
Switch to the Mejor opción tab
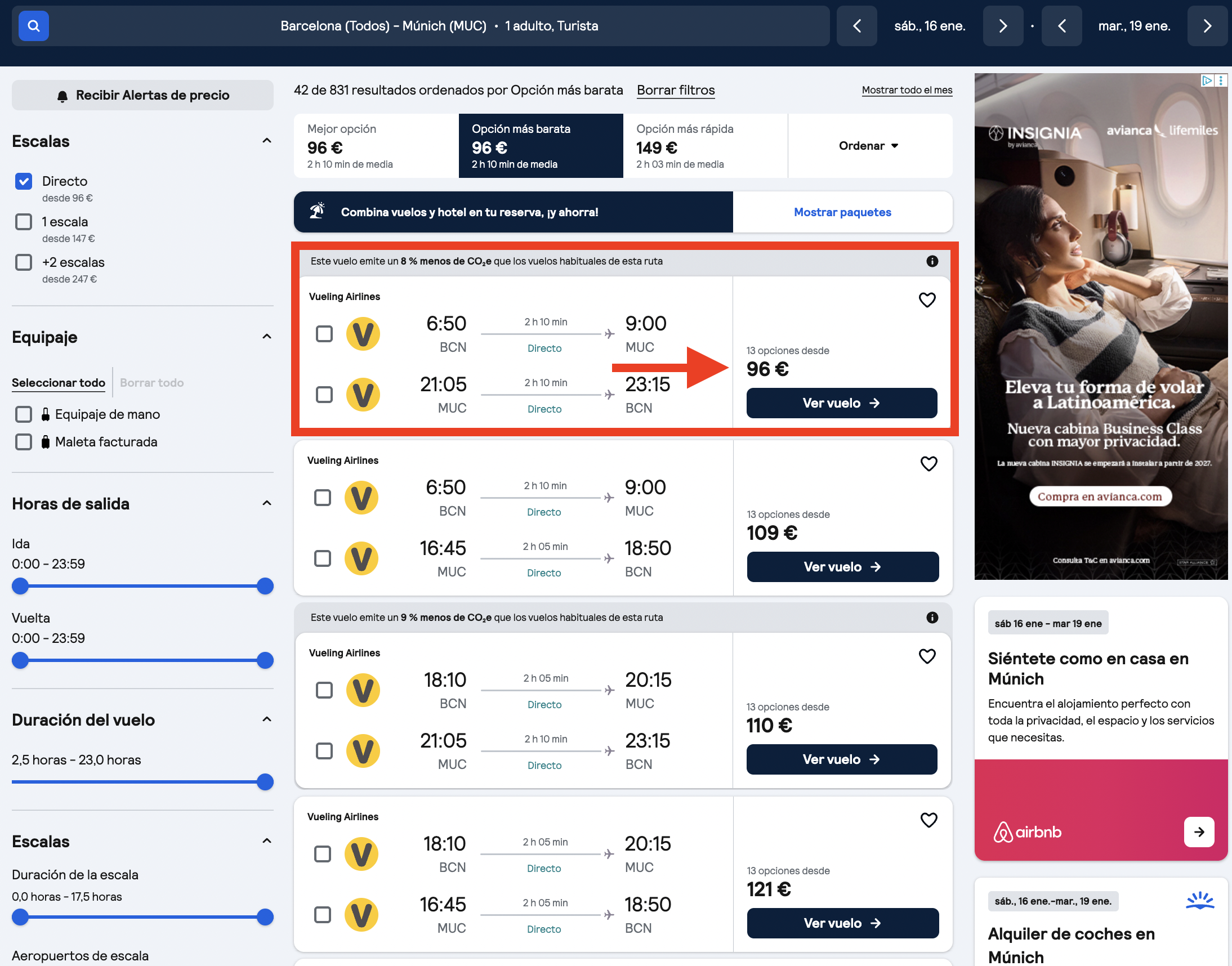click(x=376, y=146)
